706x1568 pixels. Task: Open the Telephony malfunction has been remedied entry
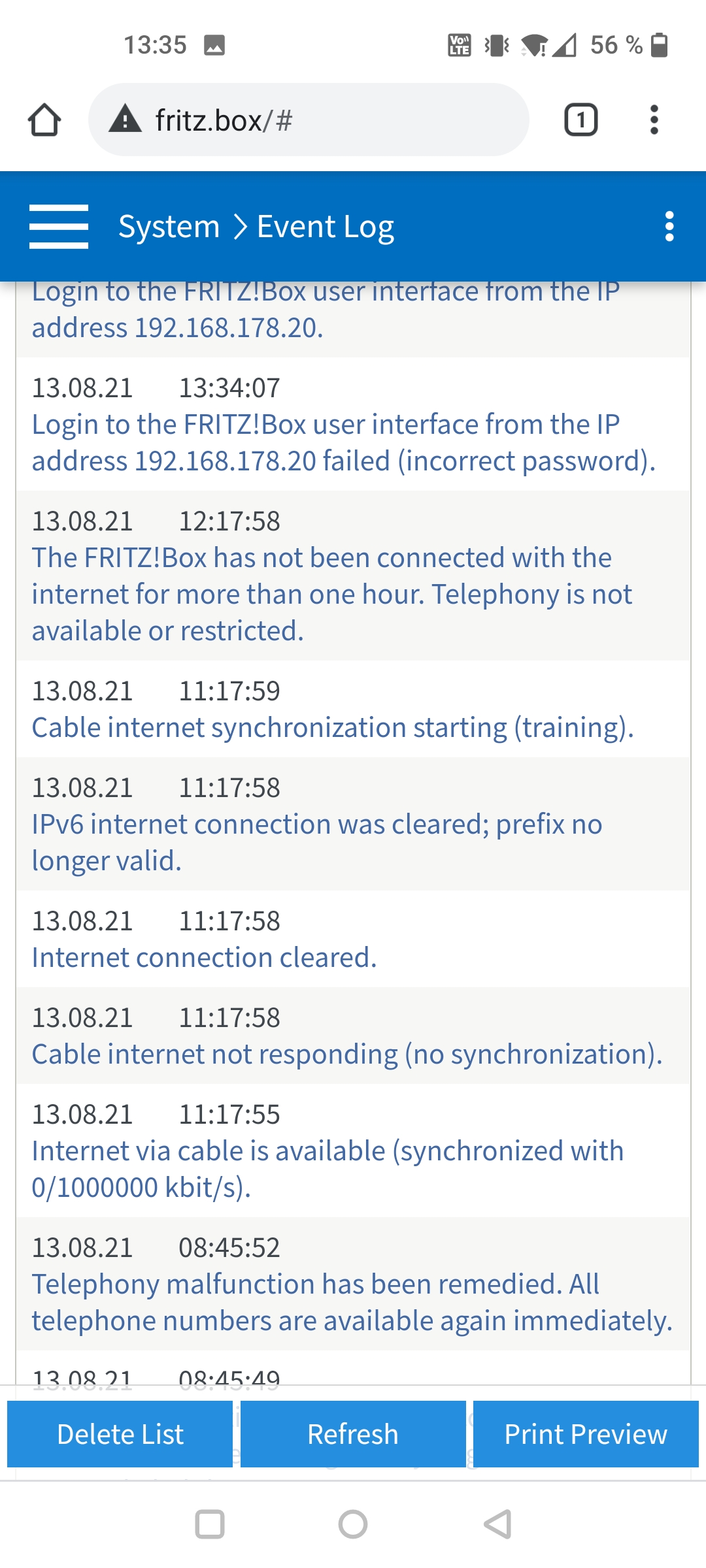tap(353, 1284)
